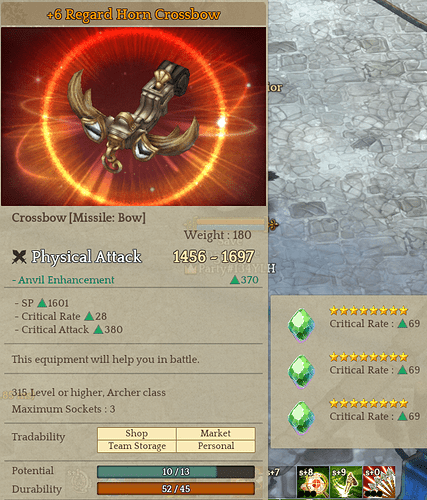Click the Anvil Enhancement stat line
Screen dimensions: 427x500
[135, 280]
